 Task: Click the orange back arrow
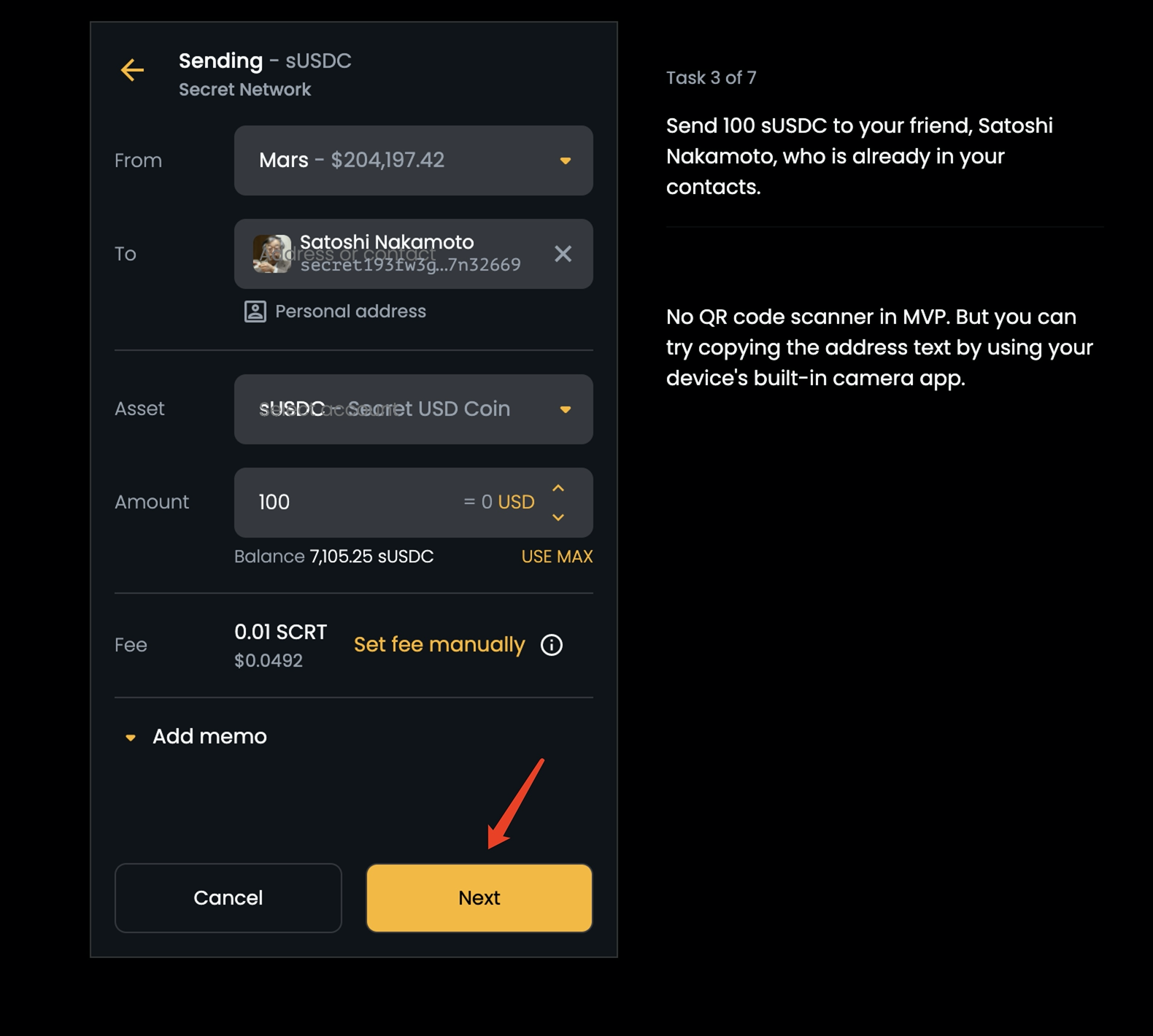pos(132,70)
